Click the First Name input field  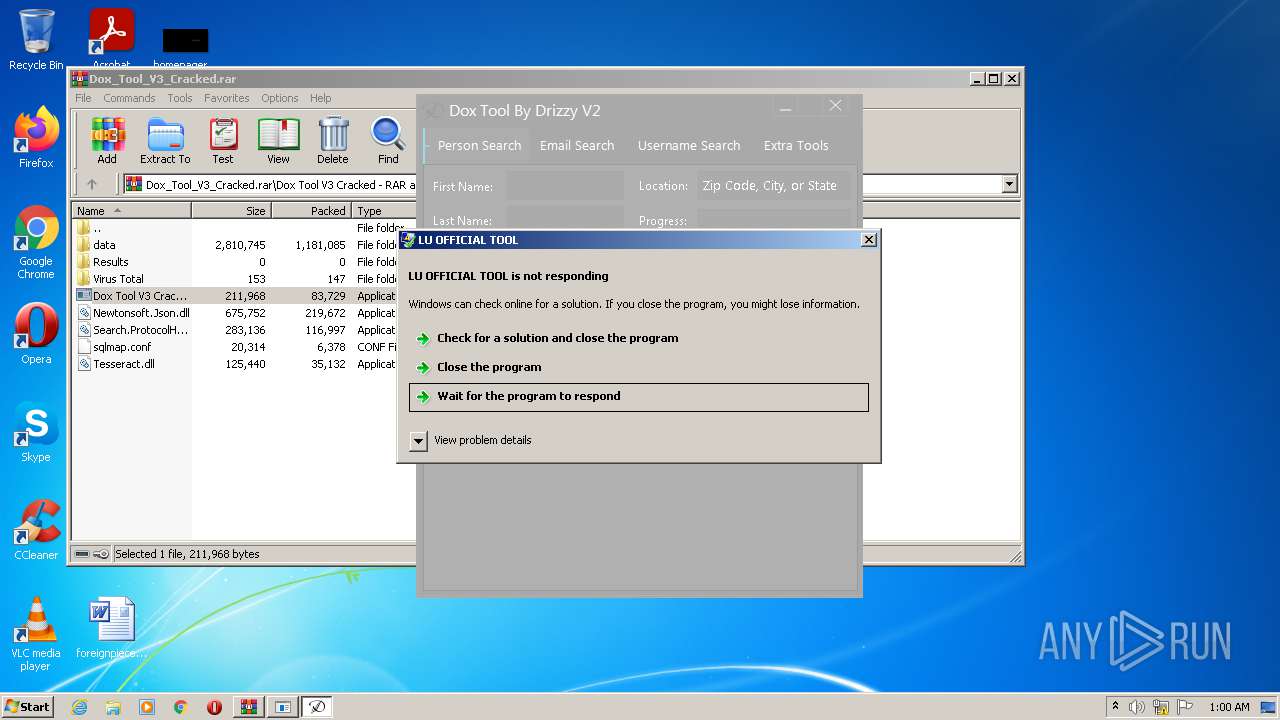tap(565, 186)
